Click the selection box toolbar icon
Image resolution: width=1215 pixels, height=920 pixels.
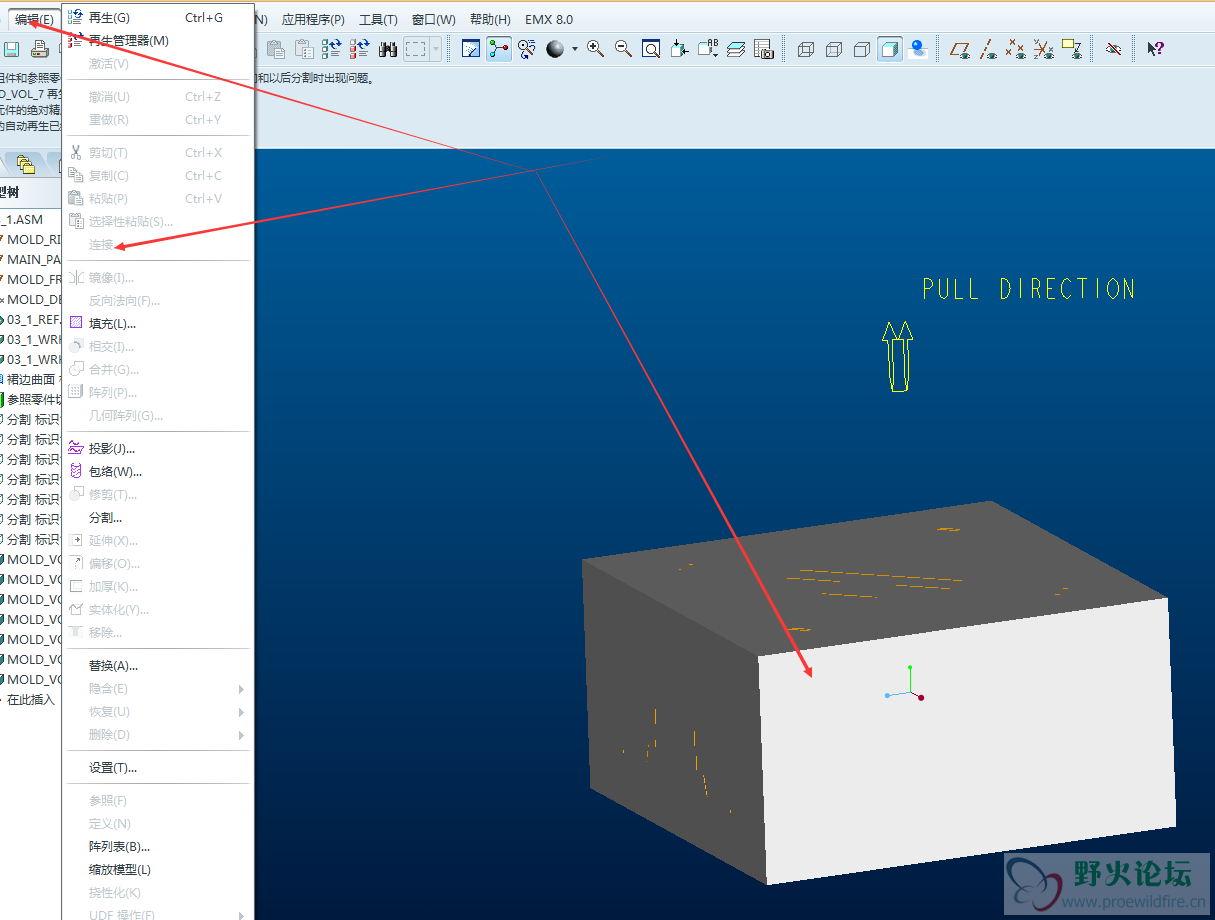(416, 49)
